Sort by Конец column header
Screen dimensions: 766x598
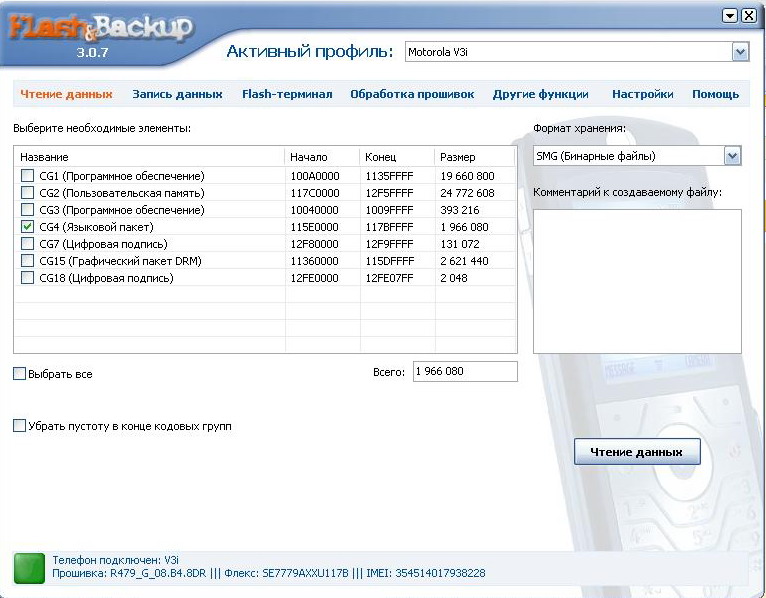pos(397,157)
